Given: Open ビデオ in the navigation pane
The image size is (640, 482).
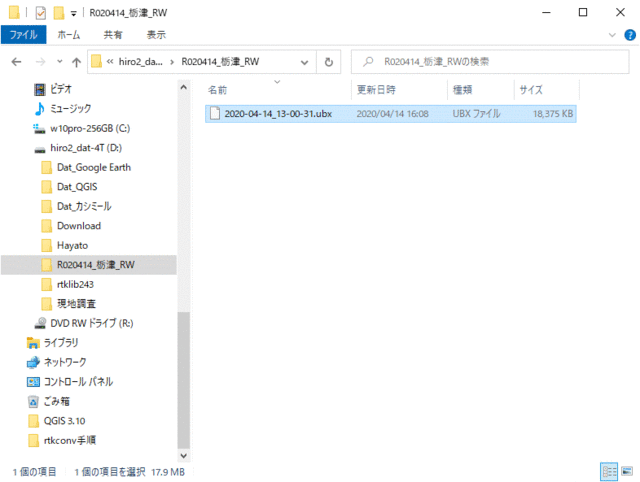Looking at the screenshot, I should point(61,89).
